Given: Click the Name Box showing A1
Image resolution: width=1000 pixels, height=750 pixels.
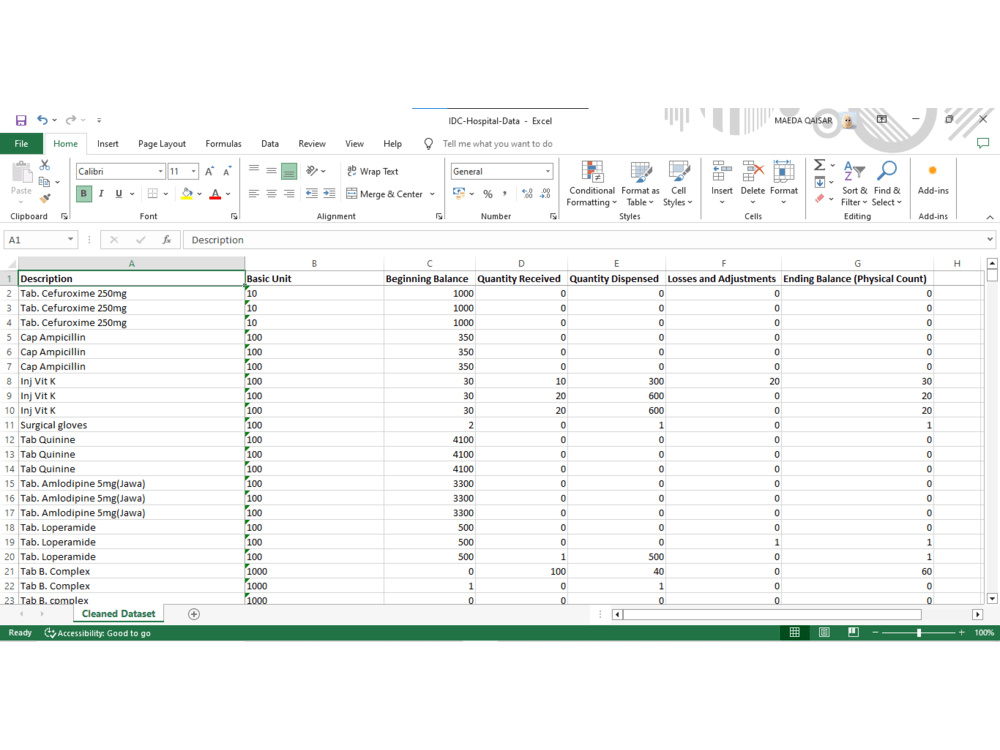Looking at the screenshot, I should pos(41,240).
